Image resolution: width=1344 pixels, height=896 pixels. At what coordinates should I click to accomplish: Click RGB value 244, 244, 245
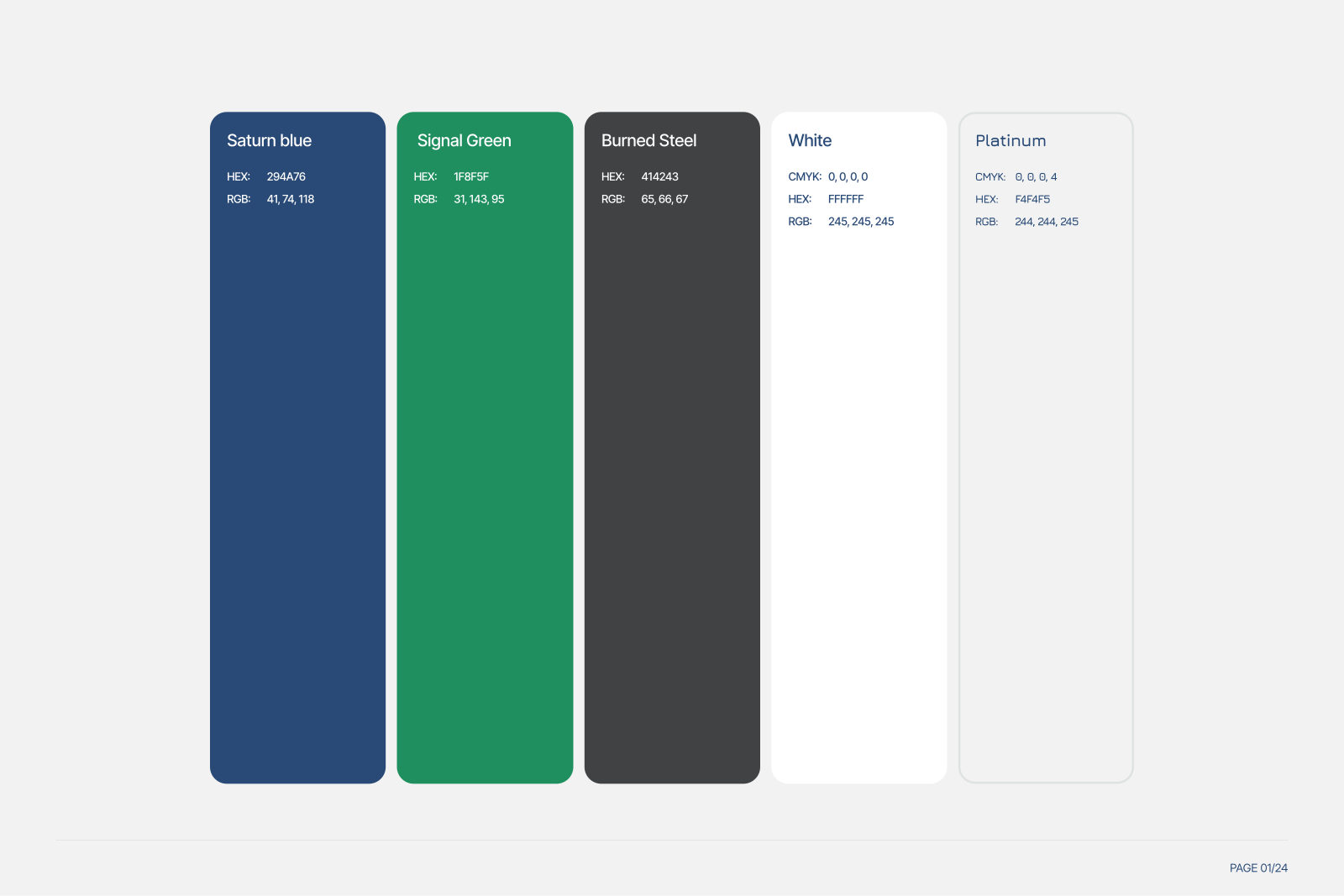[x=1047, y=222]
